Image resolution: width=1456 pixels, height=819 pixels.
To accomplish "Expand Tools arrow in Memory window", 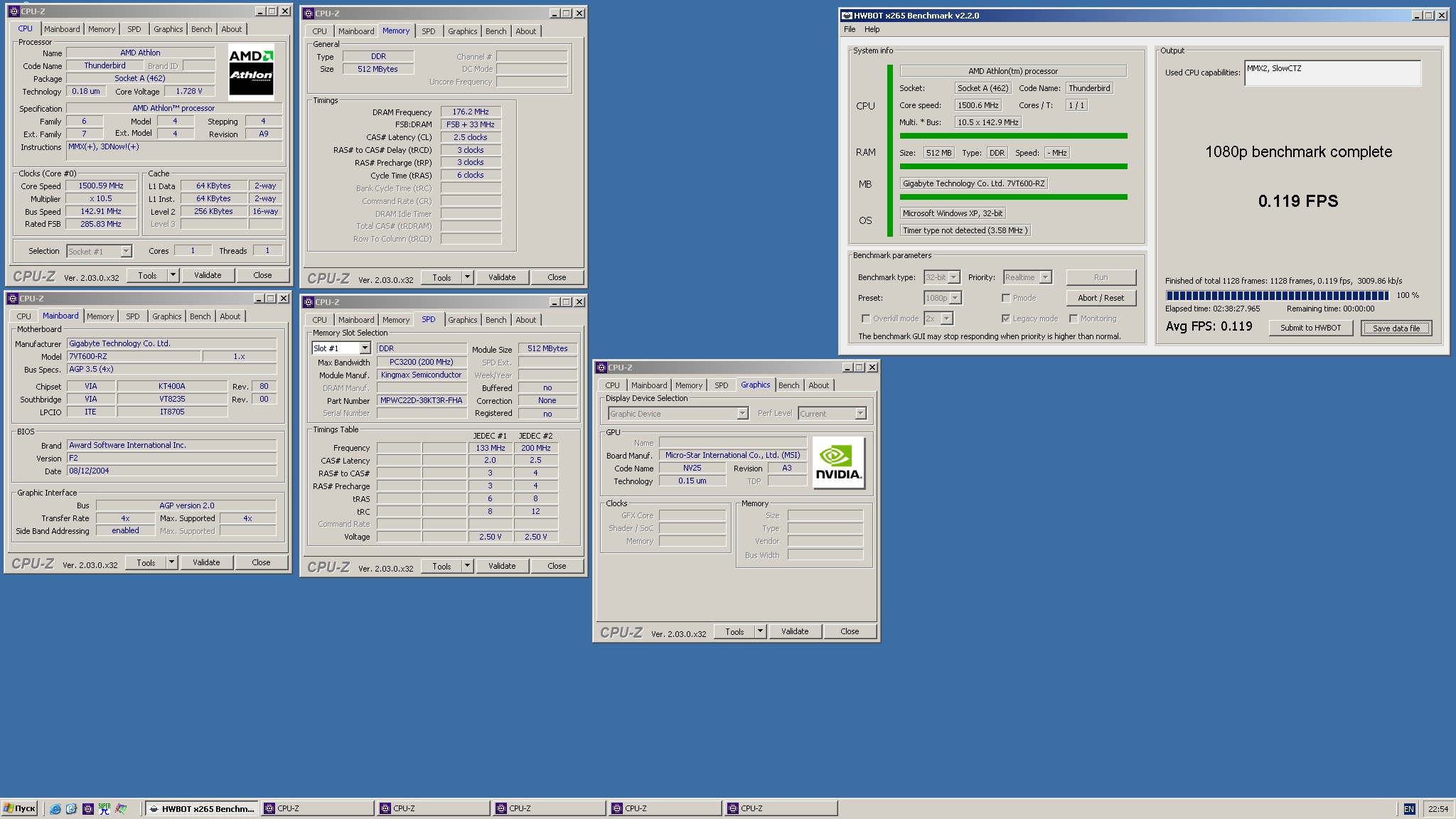I will click(467, 277).
